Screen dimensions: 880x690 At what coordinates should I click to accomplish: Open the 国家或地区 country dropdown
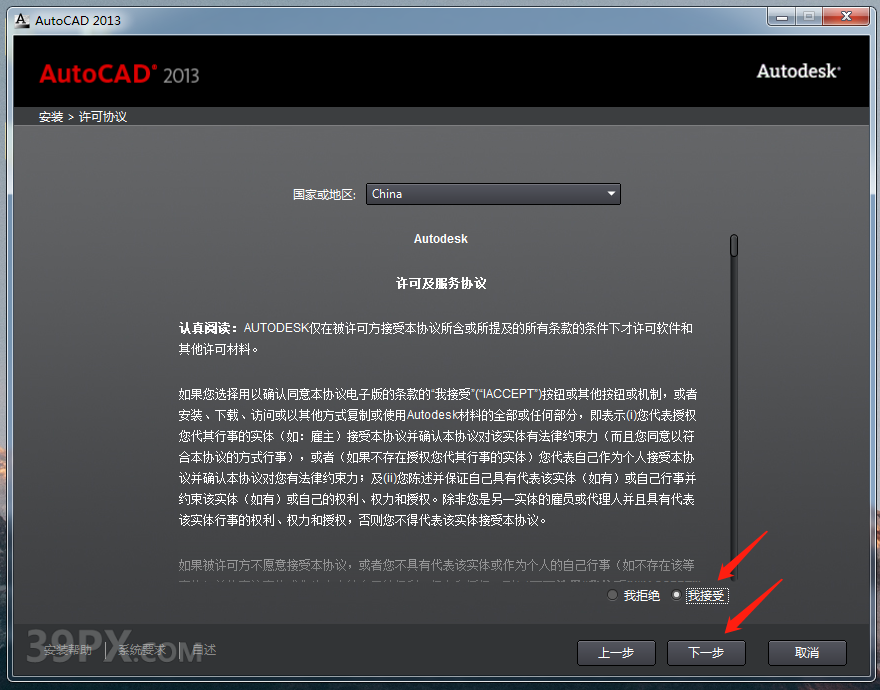coord(493,193)
